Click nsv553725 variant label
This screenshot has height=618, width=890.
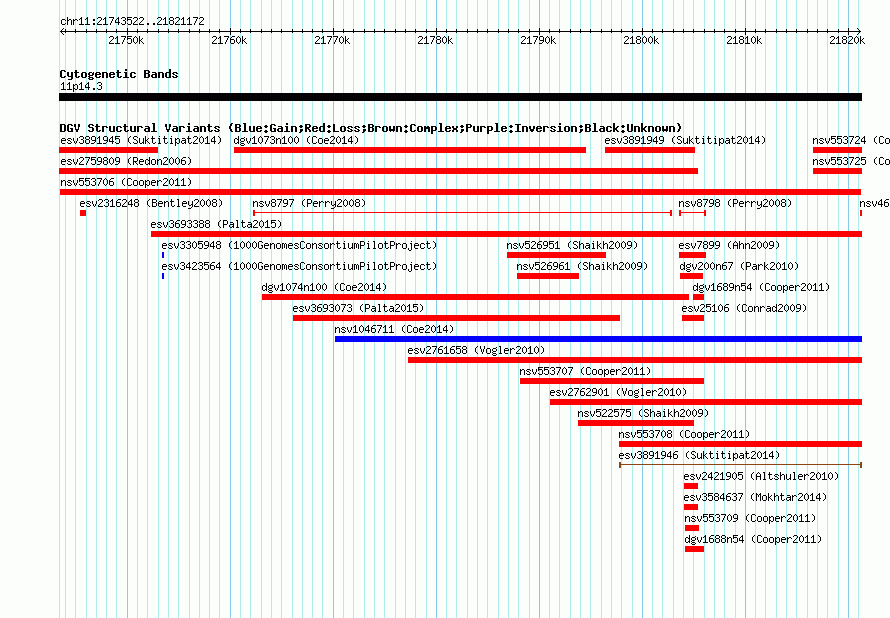pyautogui.click(x=851, y=161)
